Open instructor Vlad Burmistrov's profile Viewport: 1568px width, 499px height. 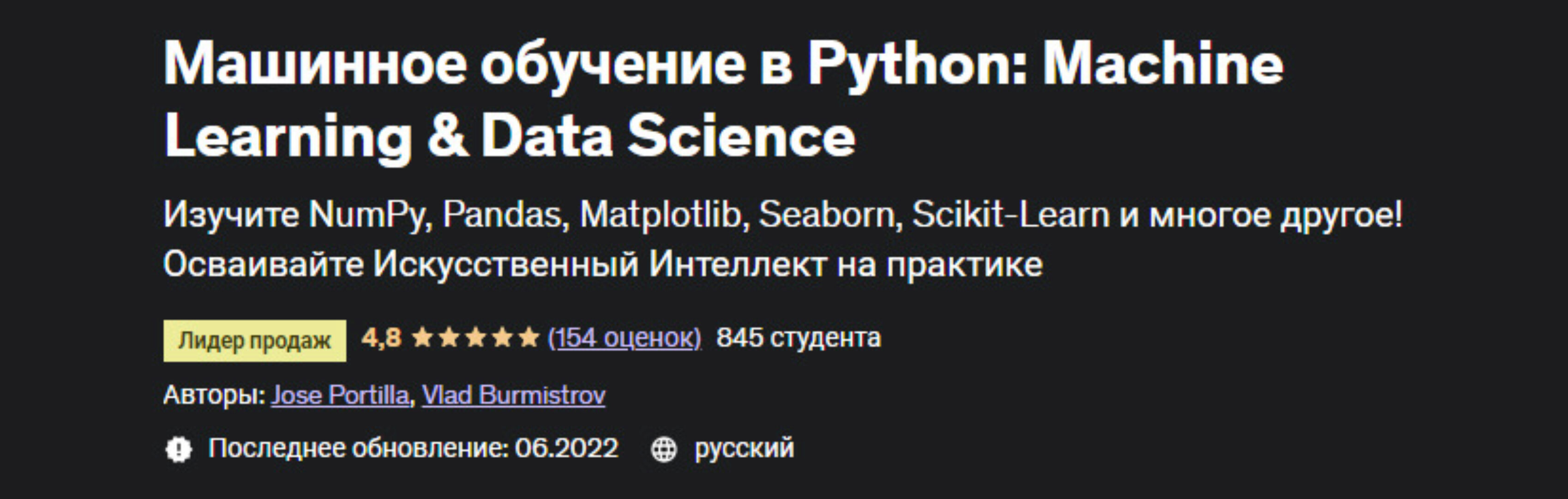pyautogui.click(x=512, y=396)
